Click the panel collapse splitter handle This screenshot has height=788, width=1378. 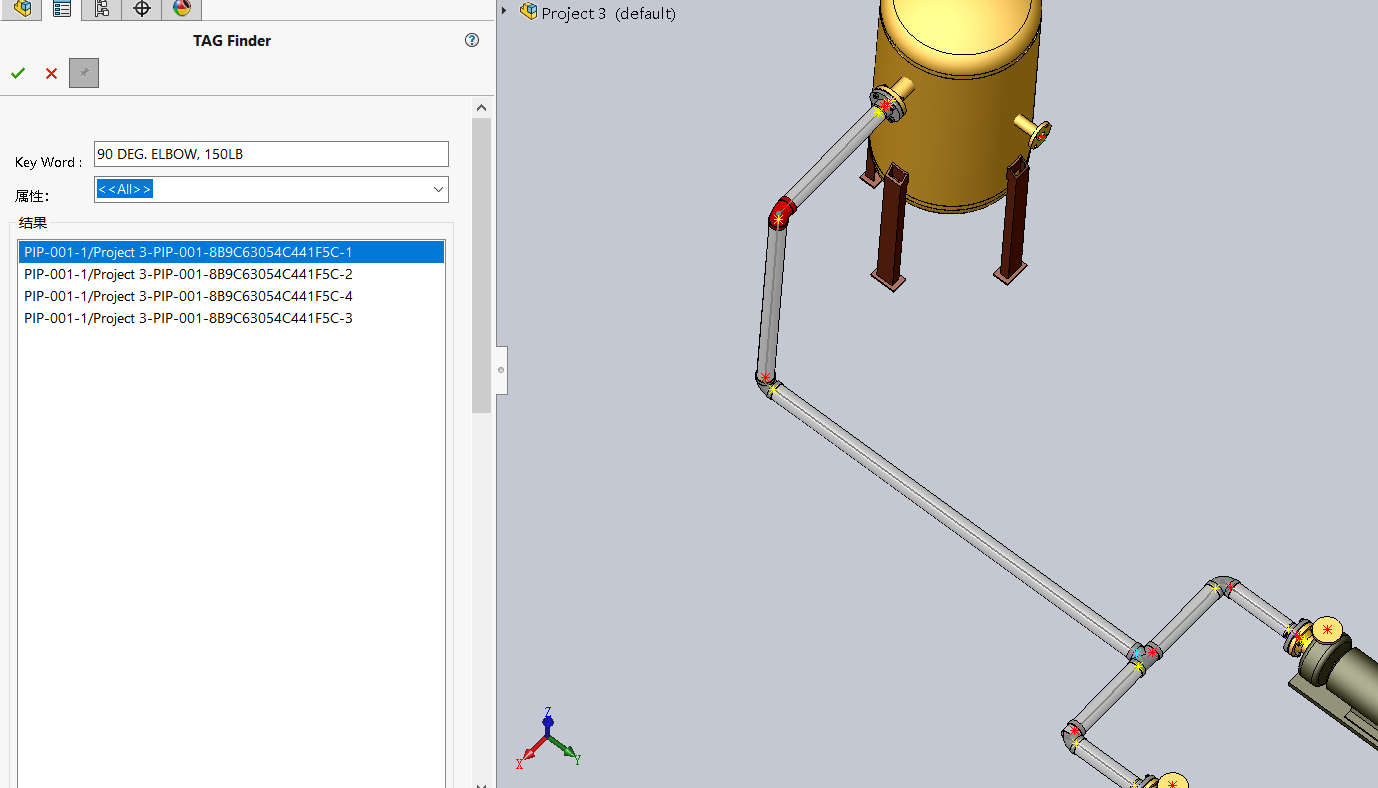pos(501,370)
